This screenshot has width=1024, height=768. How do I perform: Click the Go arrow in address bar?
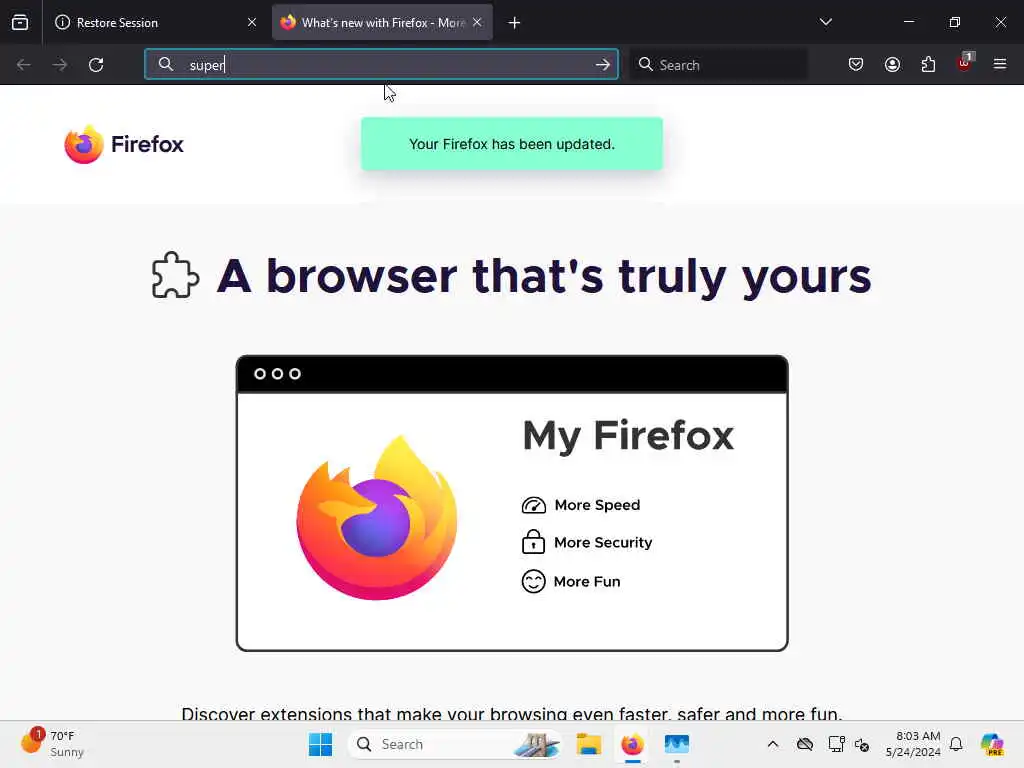[603, 65]
